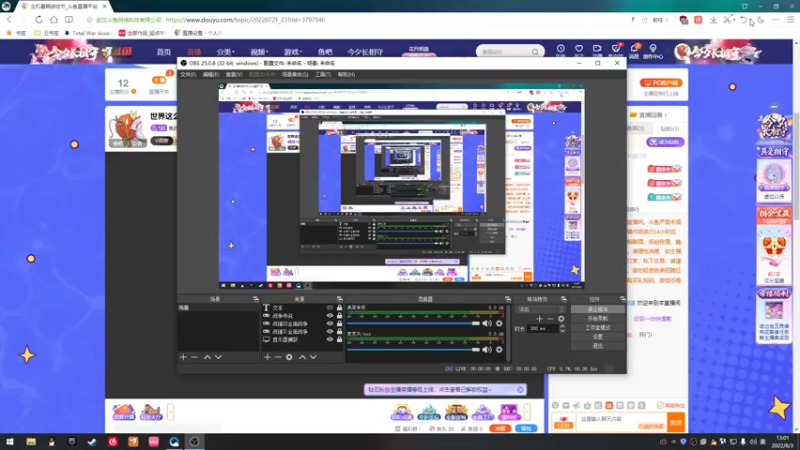The height and width of the screenshot is (450, 800).
Task: Increase transition duration with stepper arrow
Action: (x=562, y=327)
